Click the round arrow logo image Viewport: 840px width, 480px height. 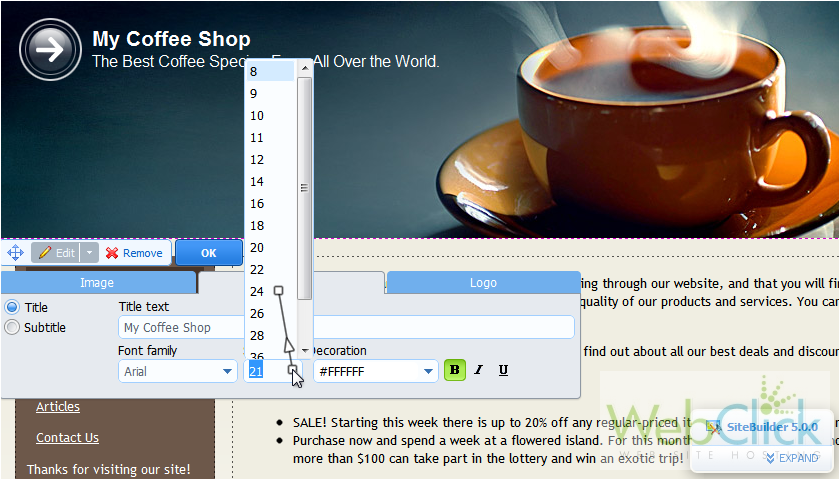[50, 50]
